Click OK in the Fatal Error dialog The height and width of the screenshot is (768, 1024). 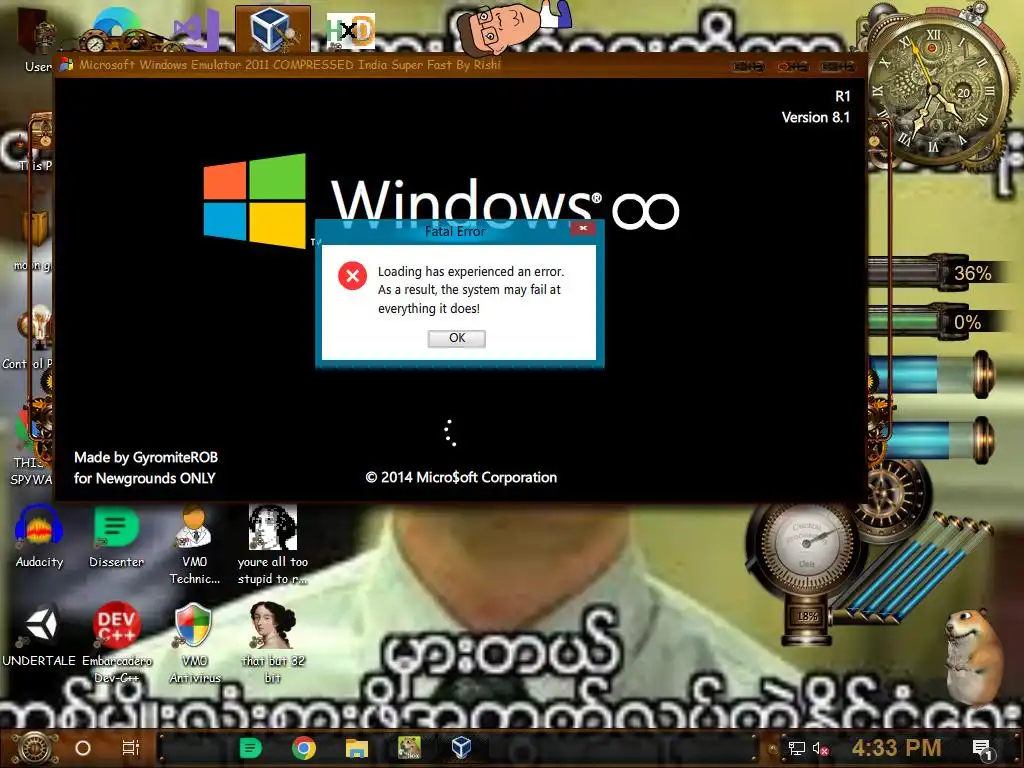click(456, 338)
